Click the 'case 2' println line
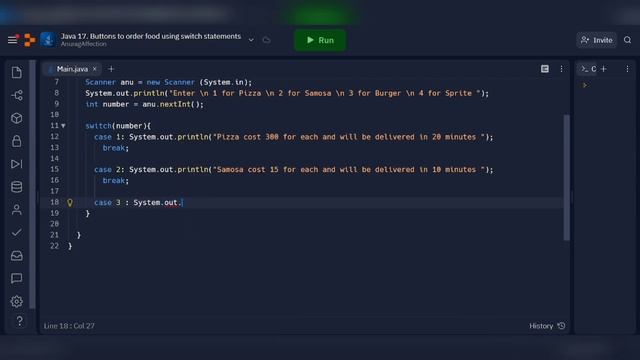This screenshot has width=640, height=360. (x=293, y=169)
